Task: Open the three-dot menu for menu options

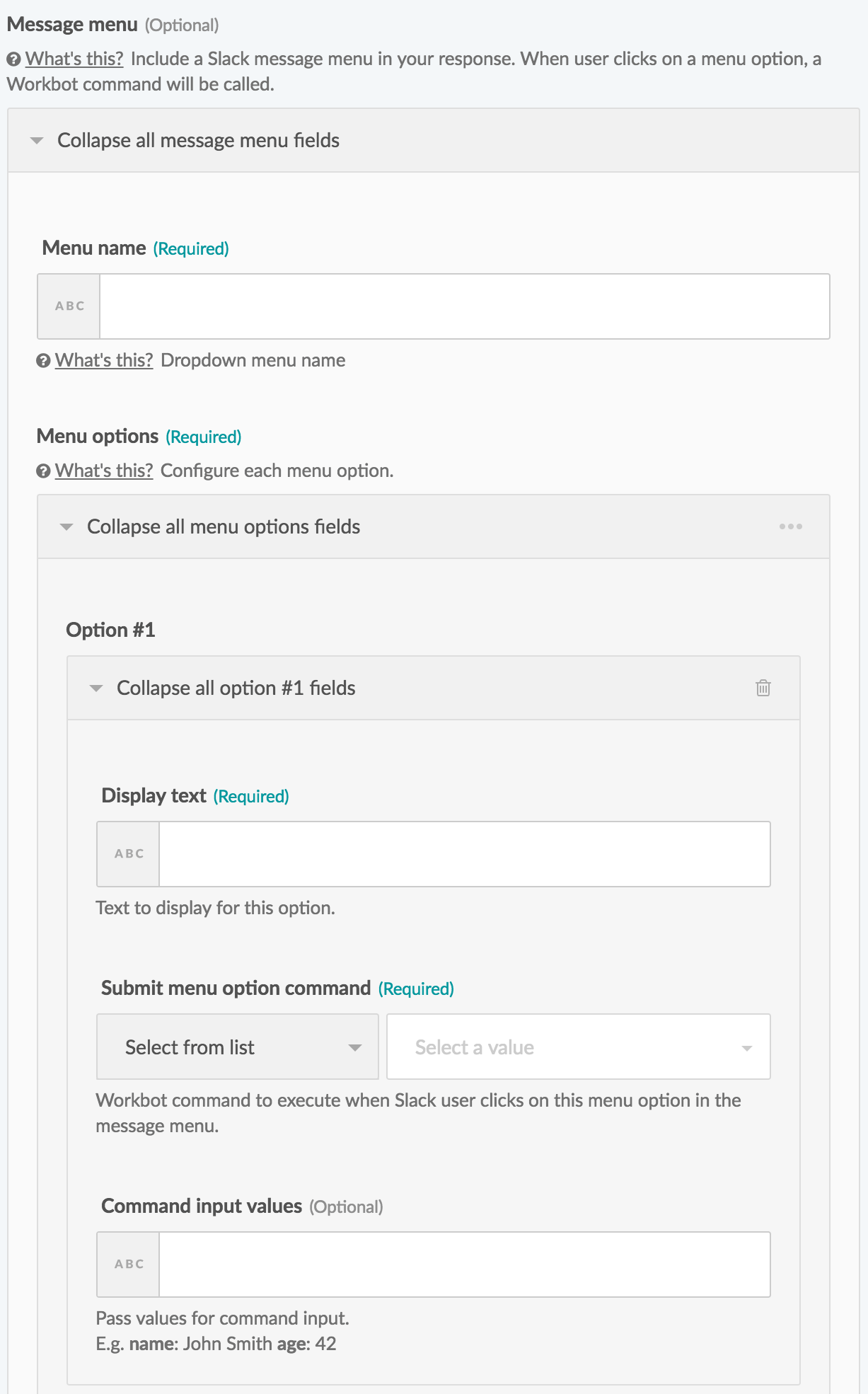Action: pos(790,526)
